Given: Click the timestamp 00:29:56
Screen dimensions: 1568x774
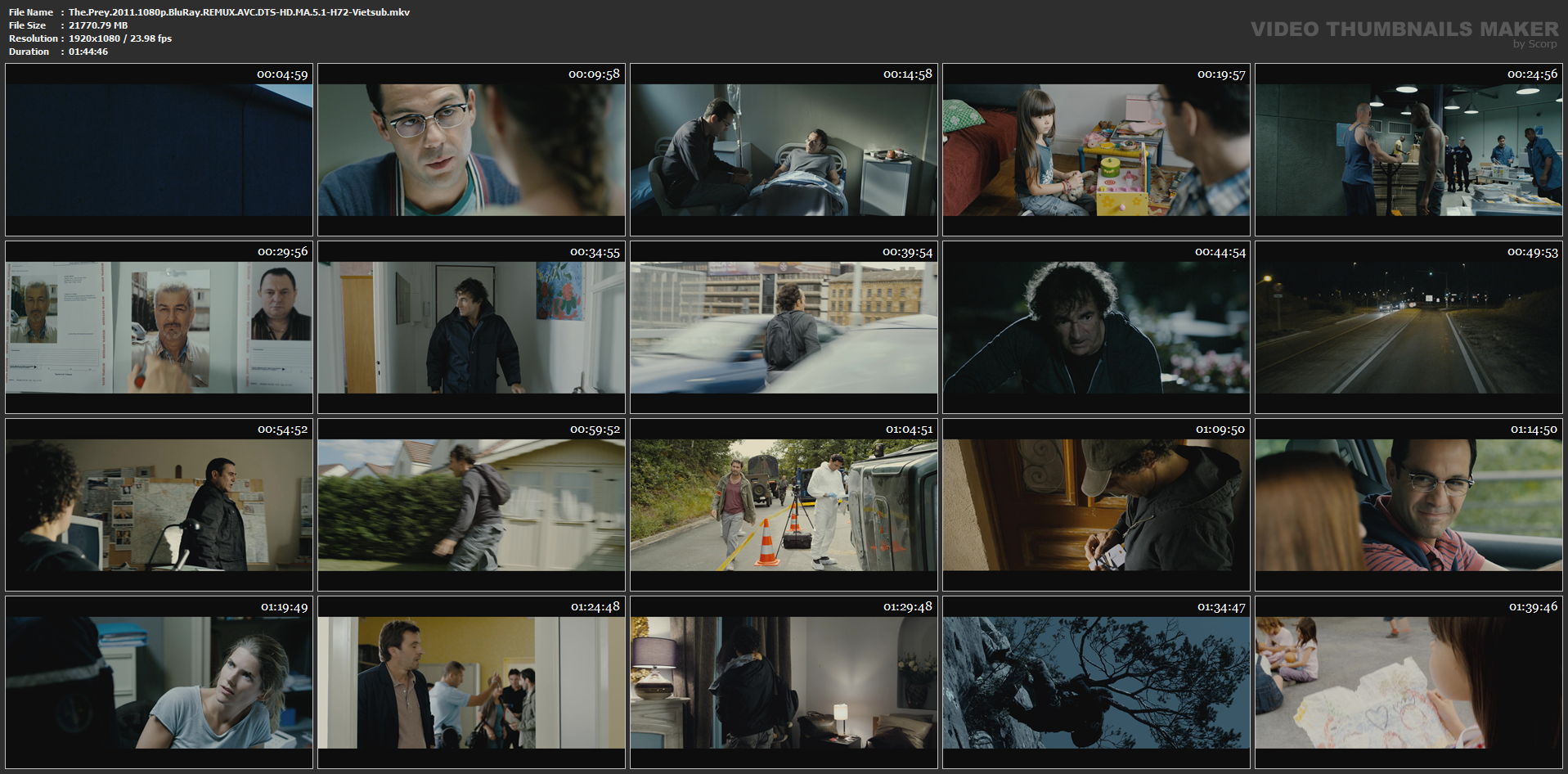Looking at the screenshot, I should [x=283, y=252].
